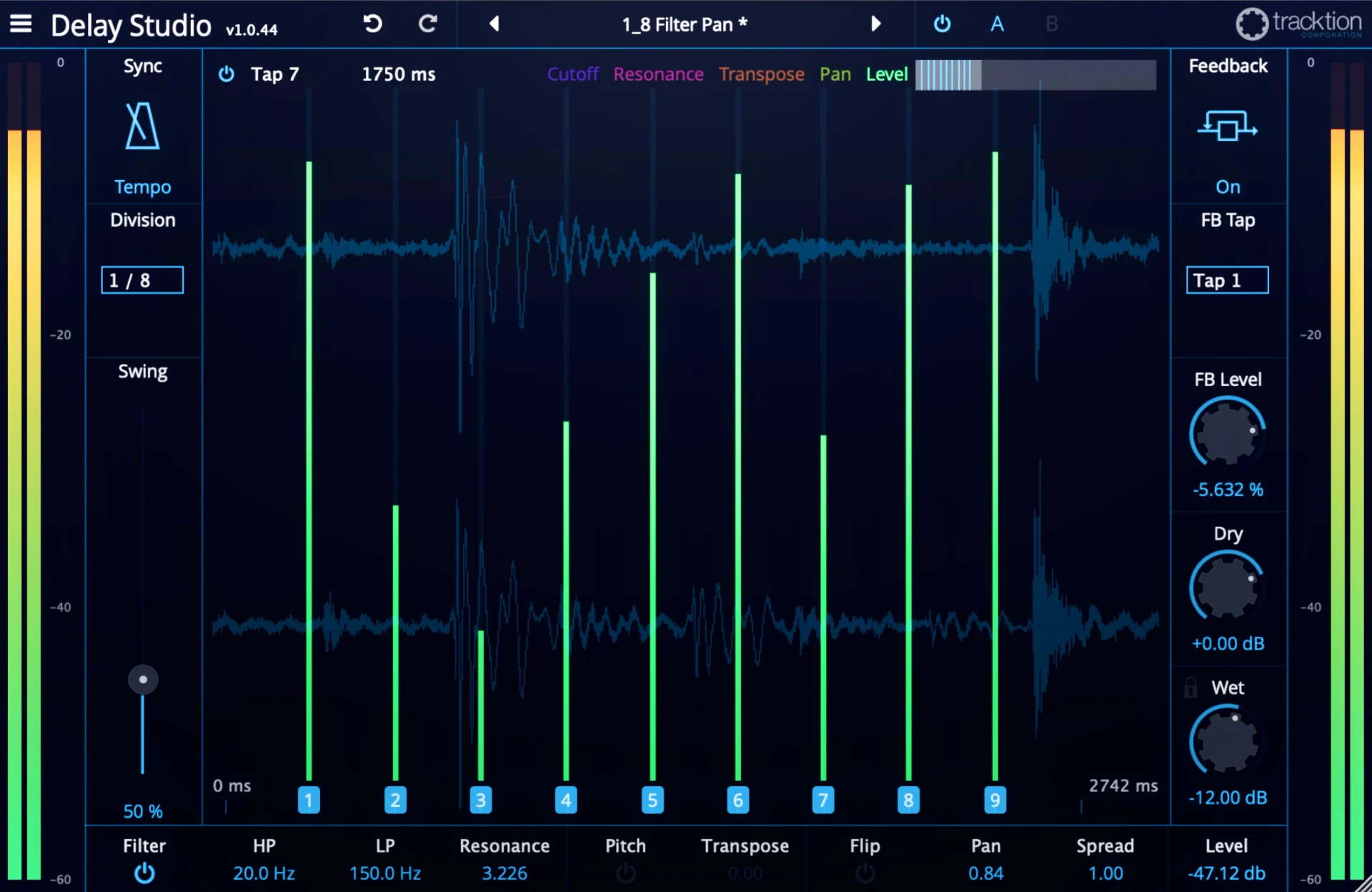Image resolution: width=1372 pixels, height=892 pixels.
Task: Click the LP 150.0 Hz value
Action: click(x=385, y=873)
